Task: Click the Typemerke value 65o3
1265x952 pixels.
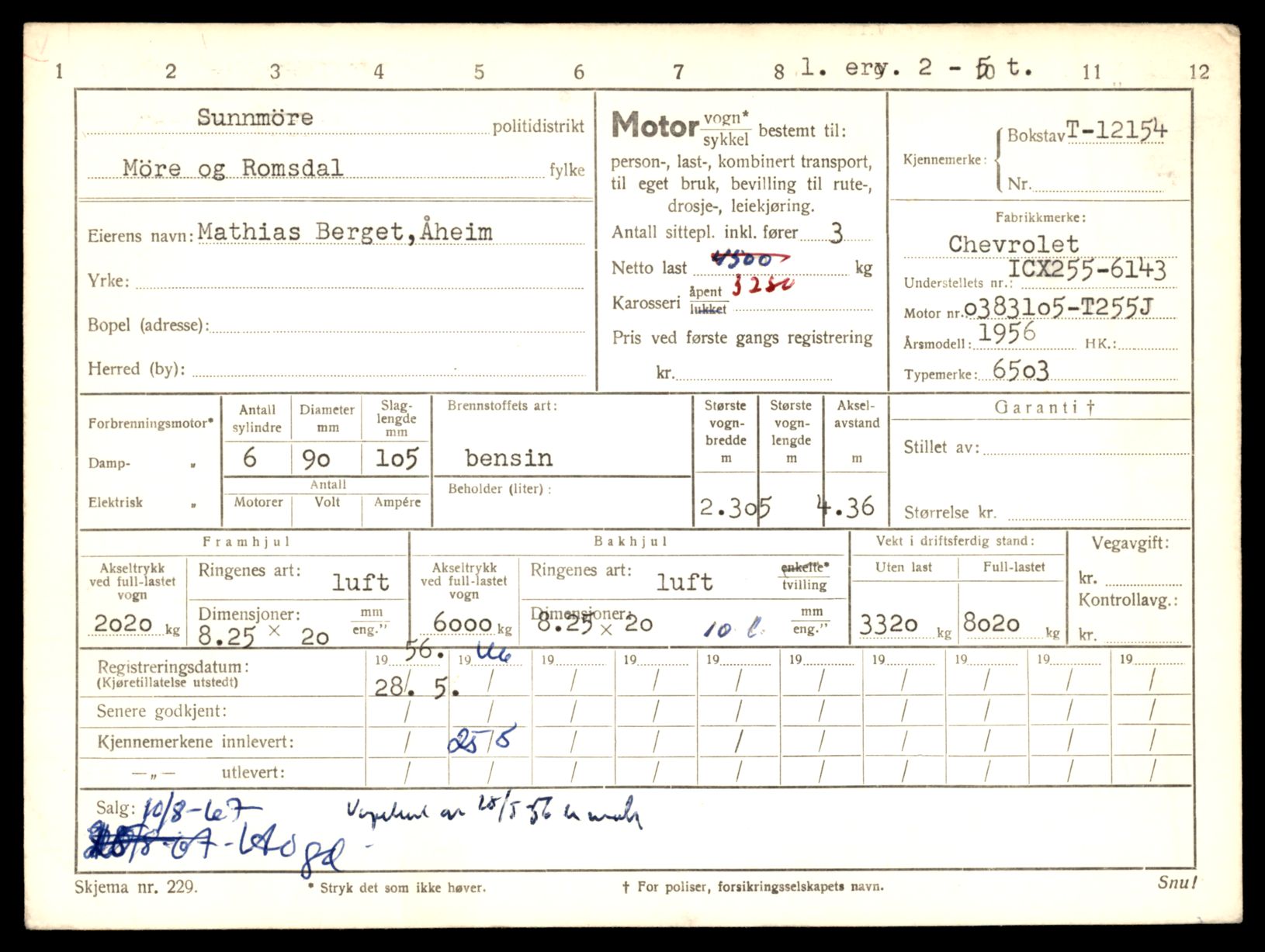Action: 1021,371
